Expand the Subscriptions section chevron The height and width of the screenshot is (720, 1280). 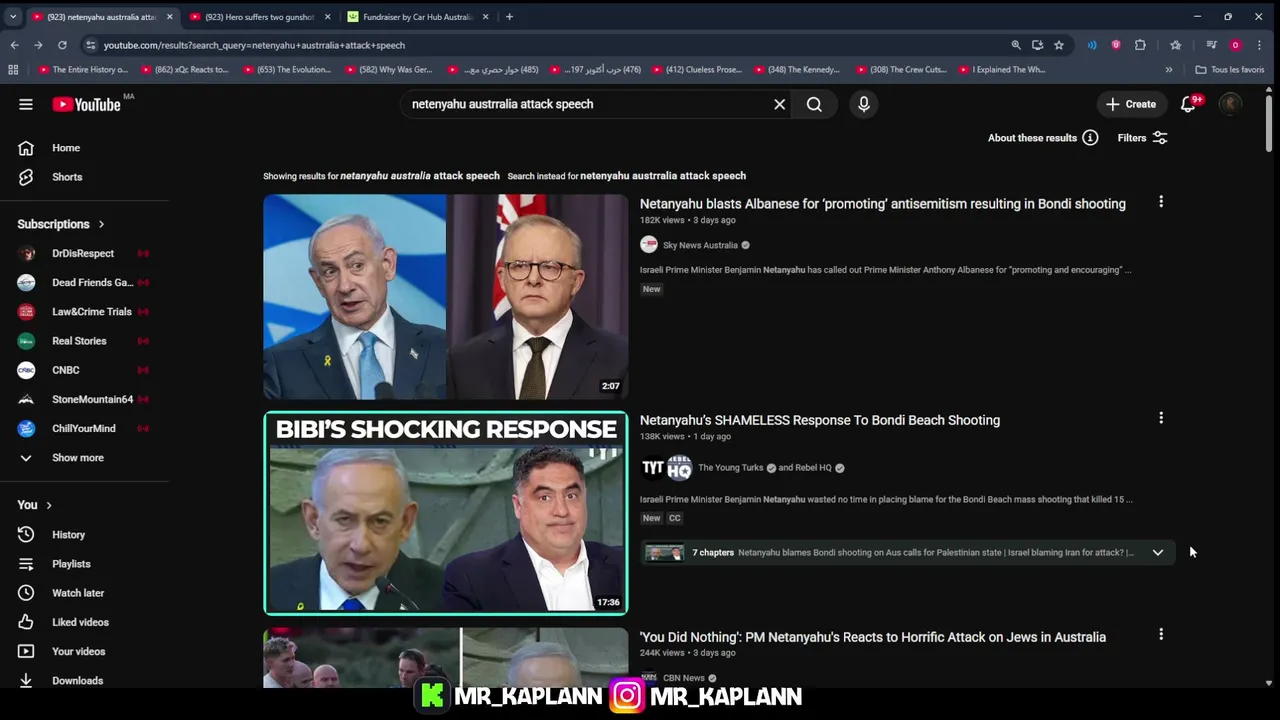tap(101, 224)
